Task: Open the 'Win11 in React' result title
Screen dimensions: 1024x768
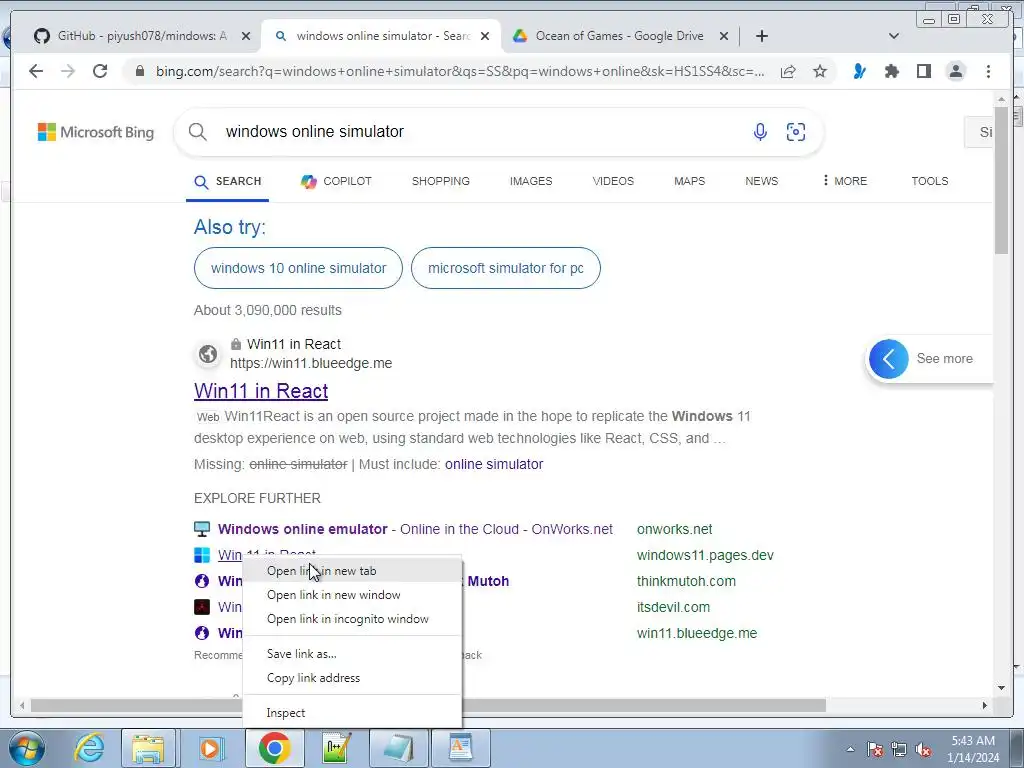Action: tap(261, 391)
